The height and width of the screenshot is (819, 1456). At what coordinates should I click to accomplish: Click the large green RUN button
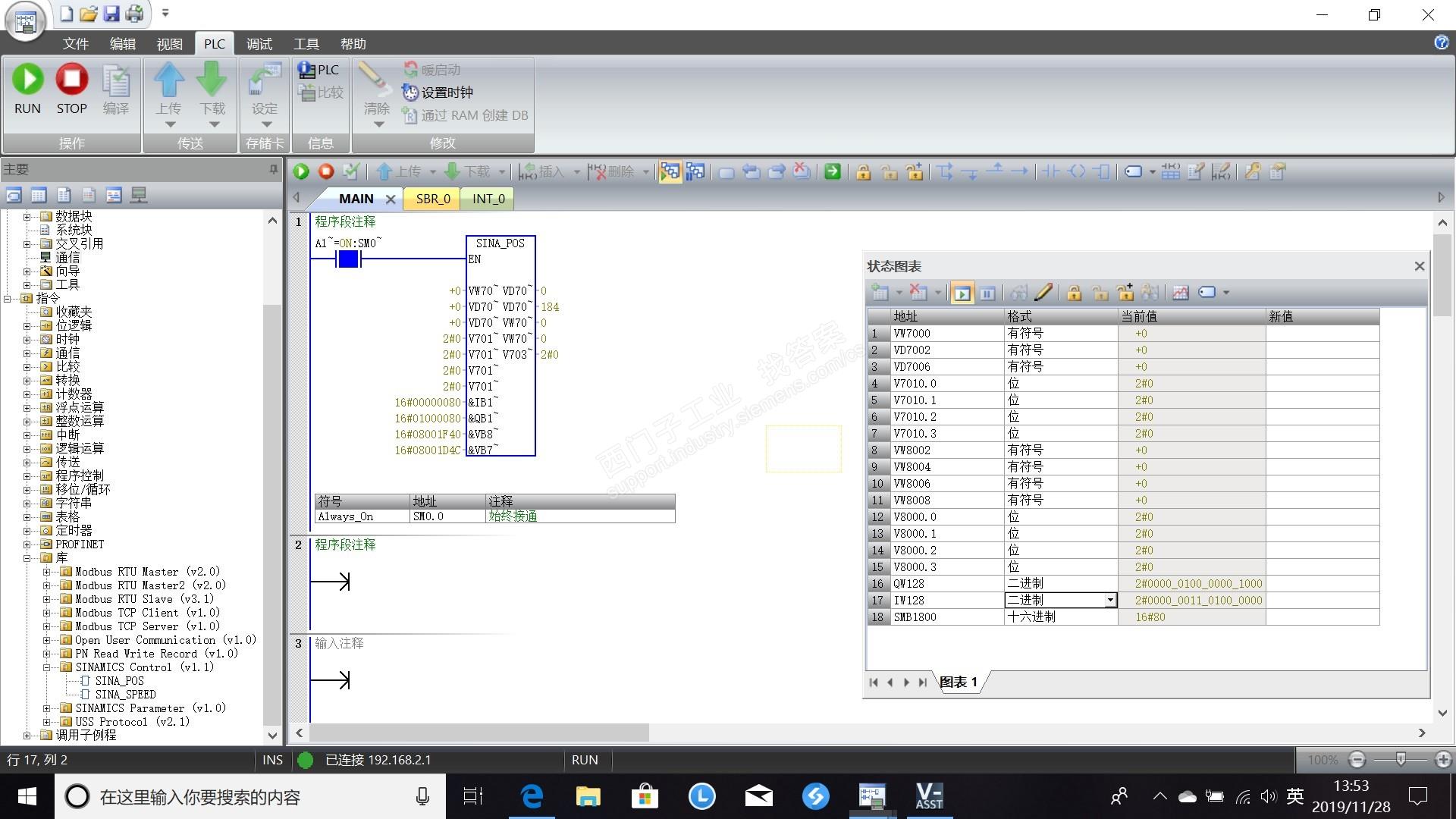pos(28,80)
